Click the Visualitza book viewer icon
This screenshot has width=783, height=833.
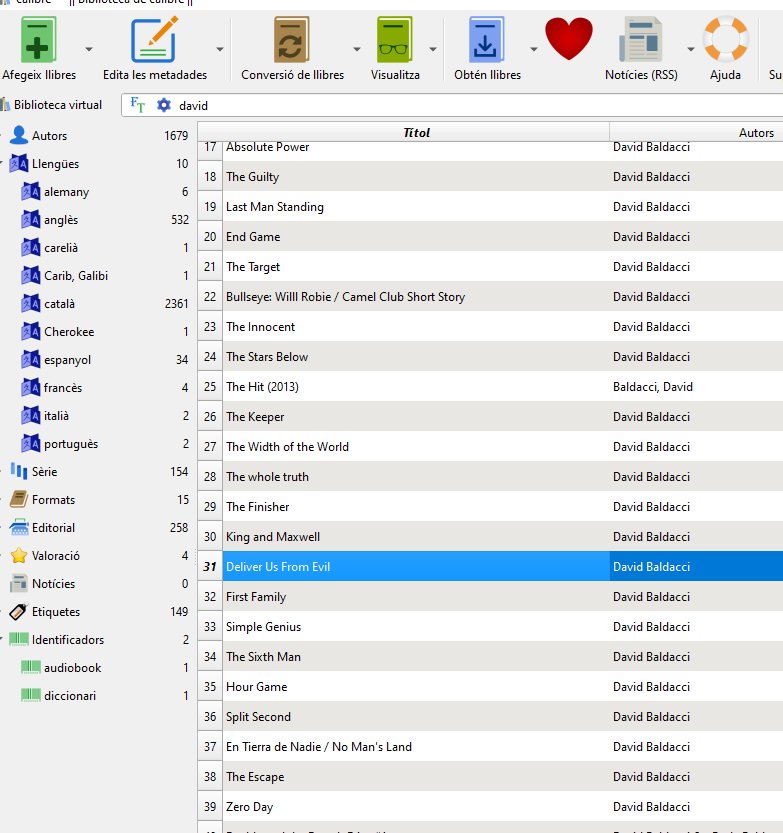tap(395, 41)
